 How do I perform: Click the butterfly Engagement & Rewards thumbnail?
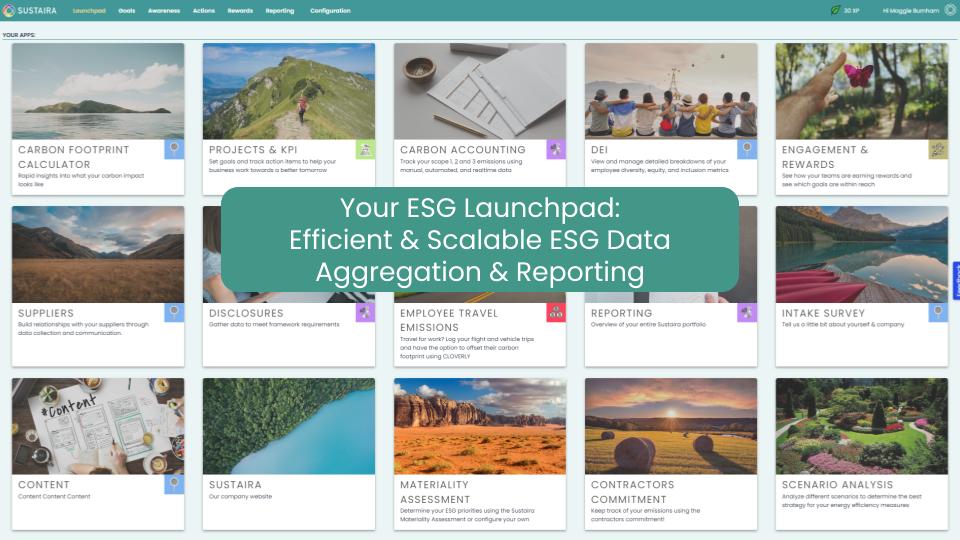tap(862, 91)
